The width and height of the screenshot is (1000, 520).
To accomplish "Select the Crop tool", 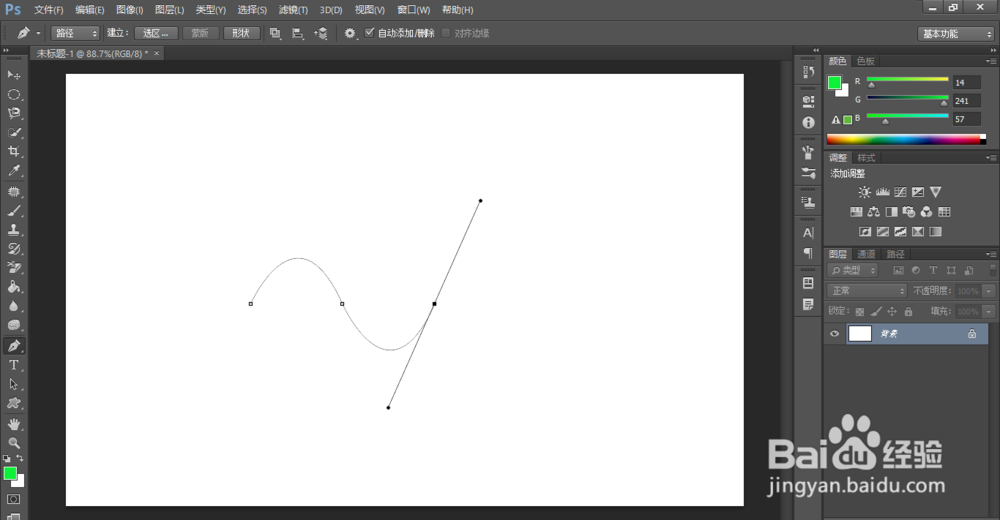I will 13,151.
